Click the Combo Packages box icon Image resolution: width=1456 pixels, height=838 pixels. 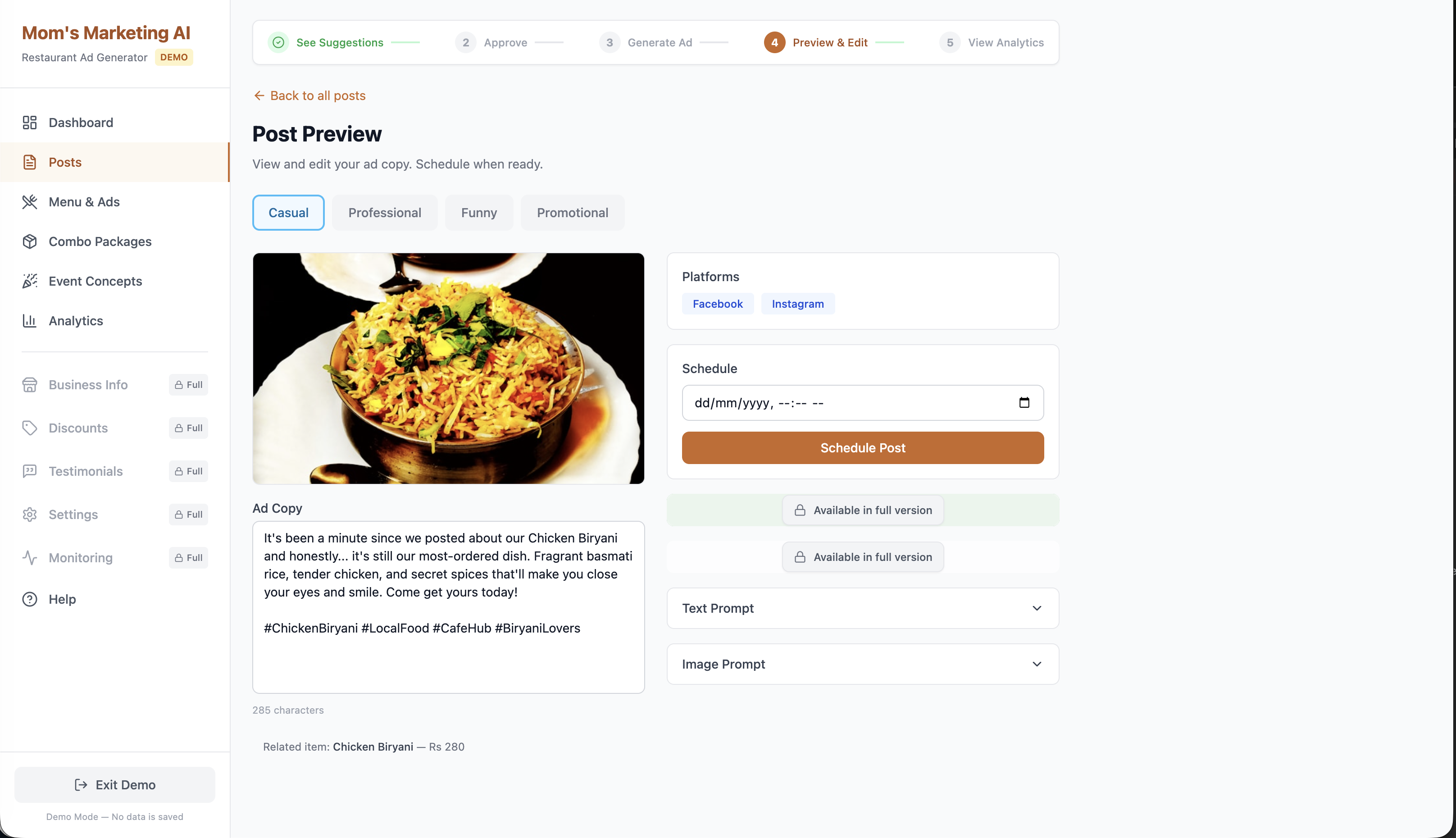click(x=30, y=241)
